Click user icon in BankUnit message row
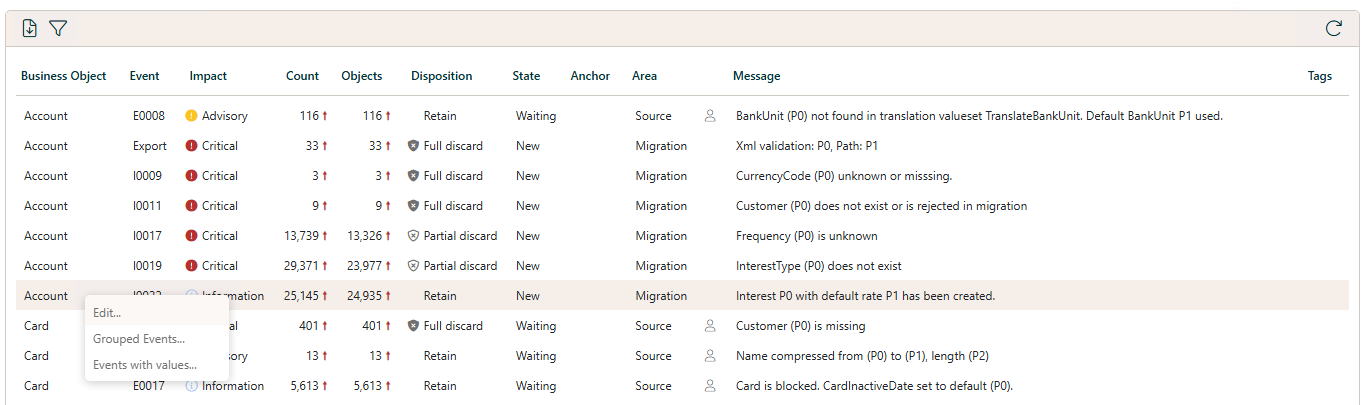 (710, 116)
